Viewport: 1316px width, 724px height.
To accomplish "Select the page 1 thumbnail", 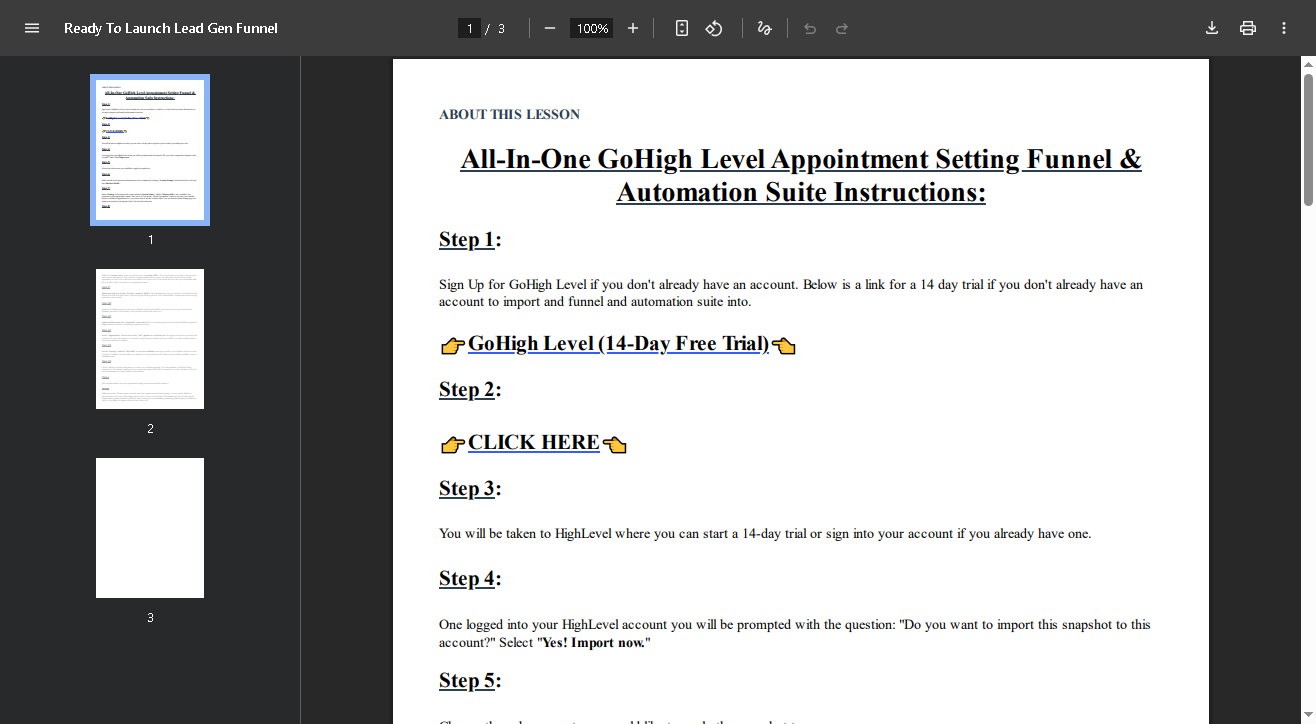I will click(150, 150).
